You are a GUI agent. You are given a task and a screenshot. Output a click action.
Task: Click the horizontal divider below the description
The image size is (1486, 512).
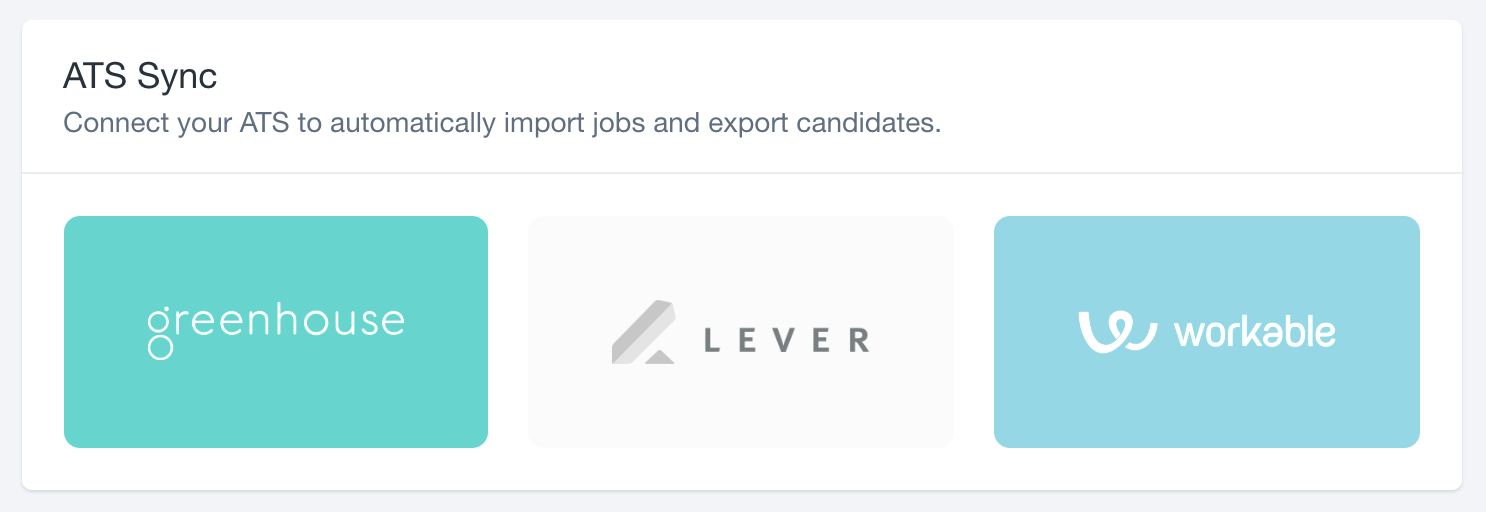click(x=742, y=173)
